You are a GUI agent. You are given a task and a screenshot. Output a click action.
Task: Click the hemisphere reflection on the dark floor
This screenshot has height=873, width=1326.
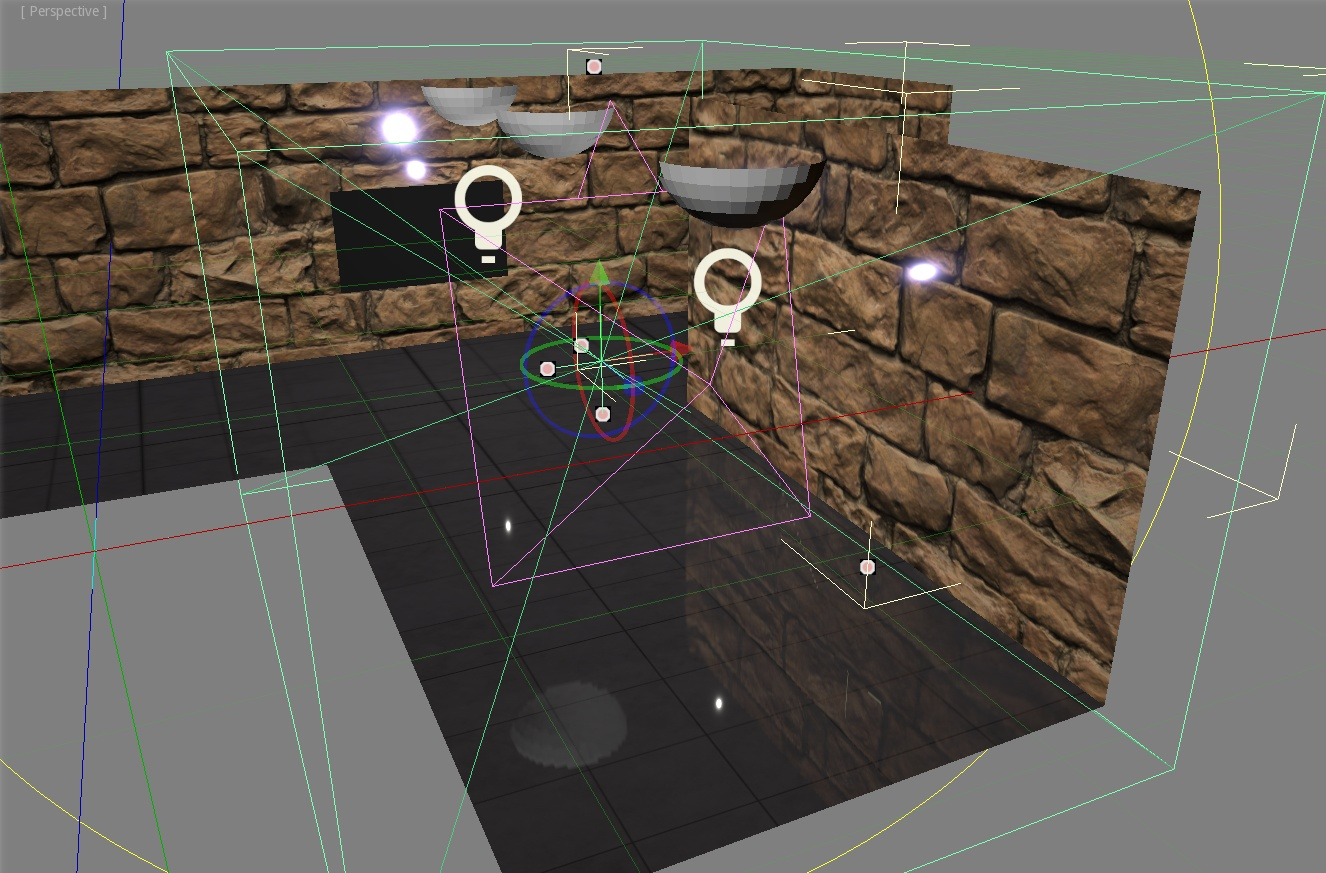568,724
